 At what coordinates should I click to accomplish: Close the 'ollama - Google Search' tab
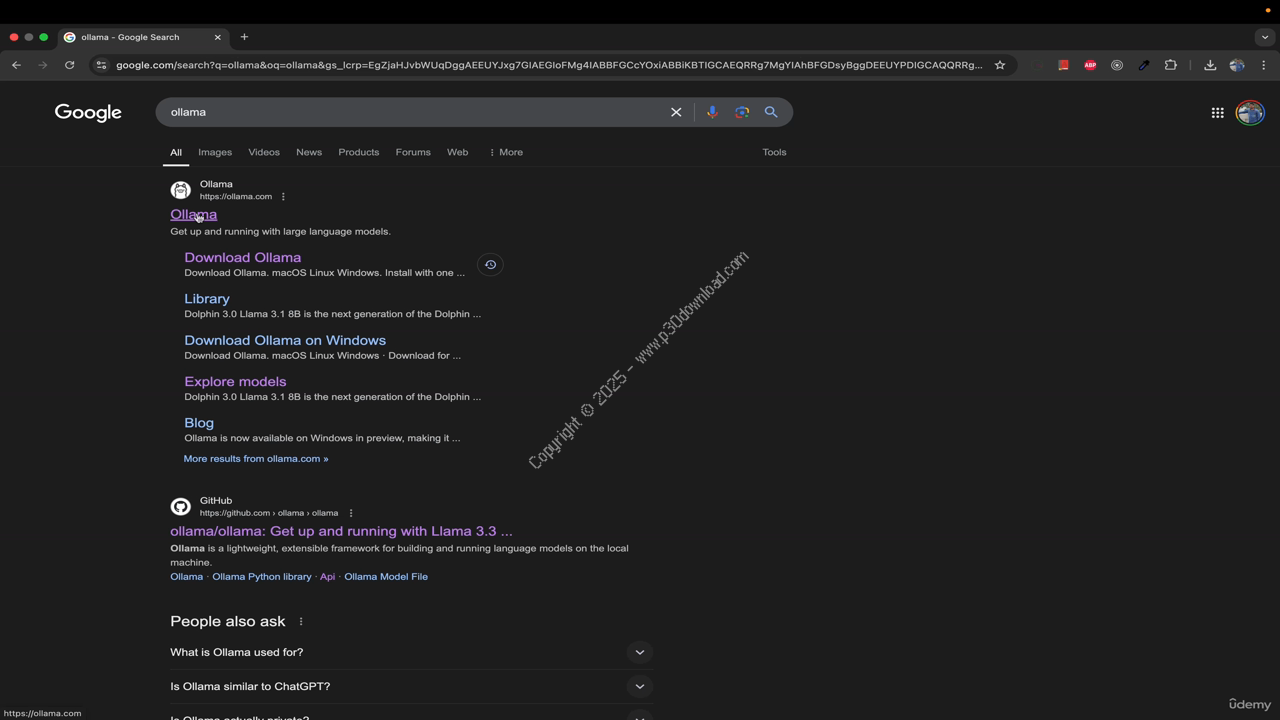click(x=217, y=37)
